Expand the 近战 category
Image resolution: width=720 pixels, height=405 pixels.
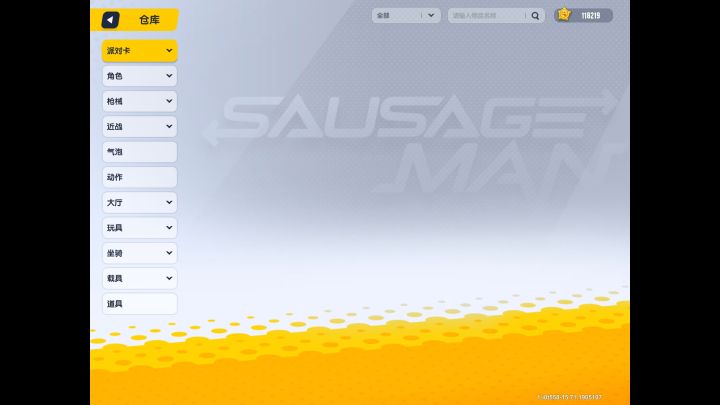coord(140,126)
